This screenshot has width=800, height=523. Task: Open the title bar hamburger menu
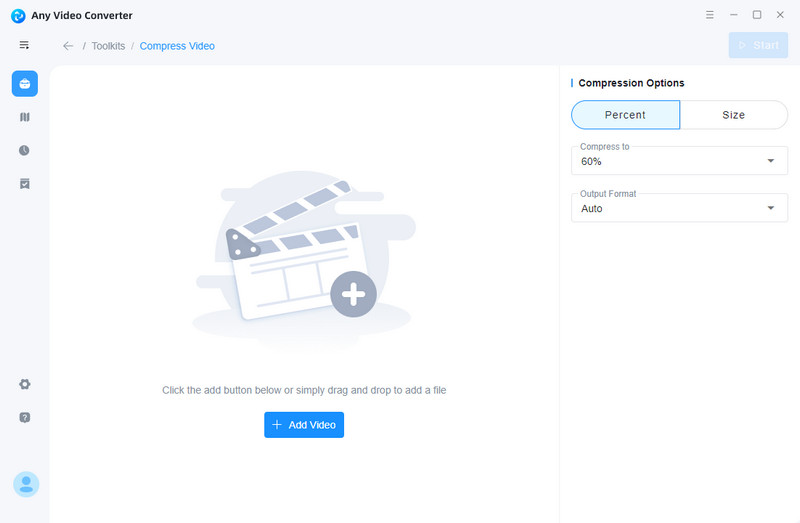tap(709, 15)
